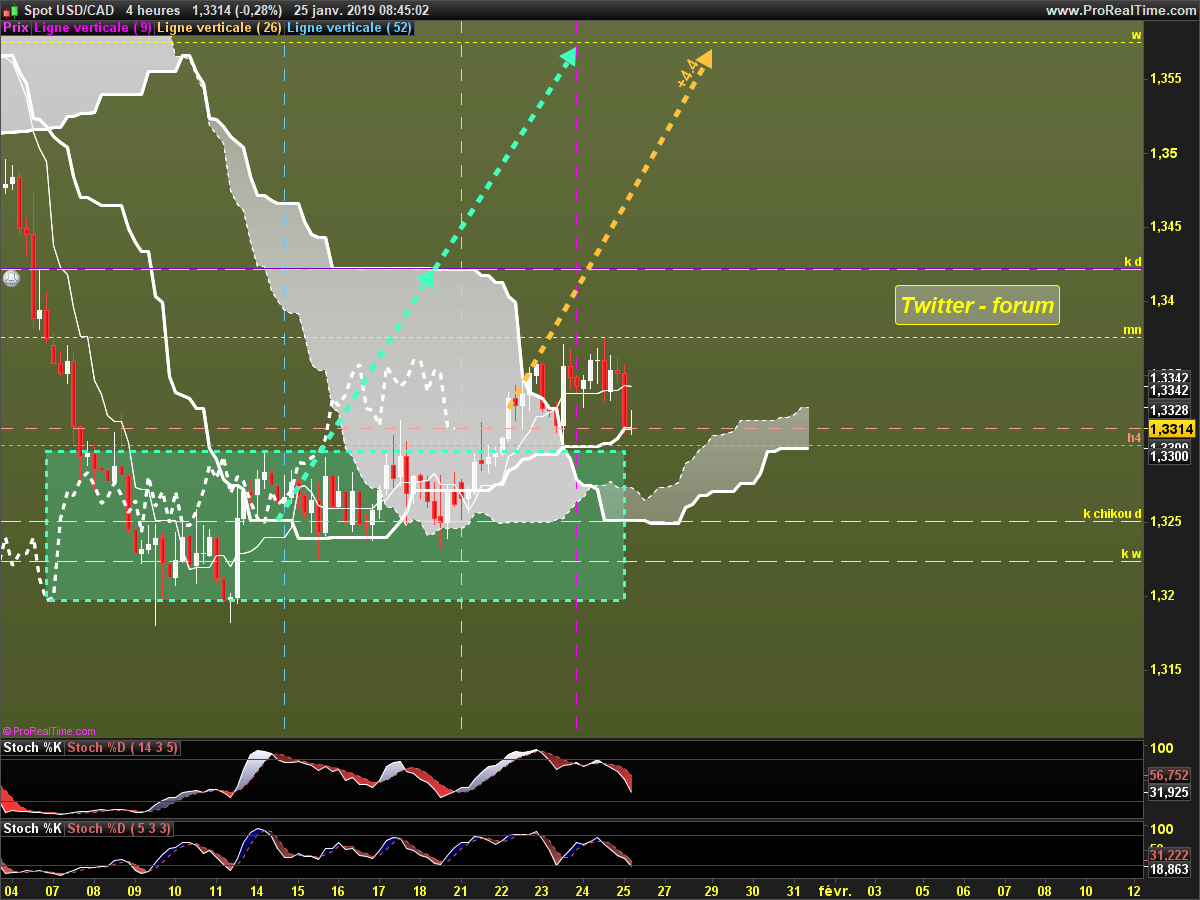Select the Ligne verticale (26) label
1200x900 pixels.
[x=220, y=28]
